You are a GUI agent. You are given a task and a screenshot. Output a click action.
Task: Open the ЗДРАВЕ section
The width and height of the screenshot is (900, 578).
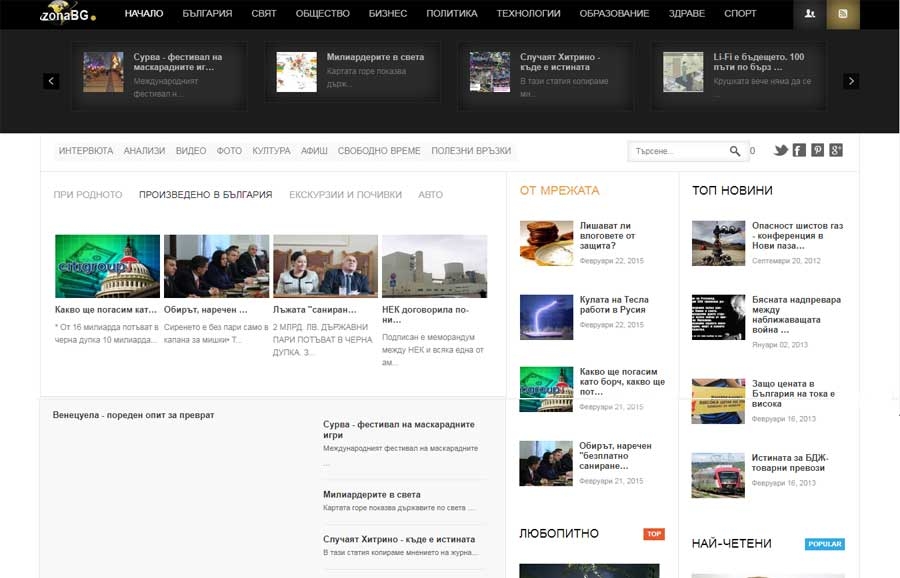(x=686, y=13)
